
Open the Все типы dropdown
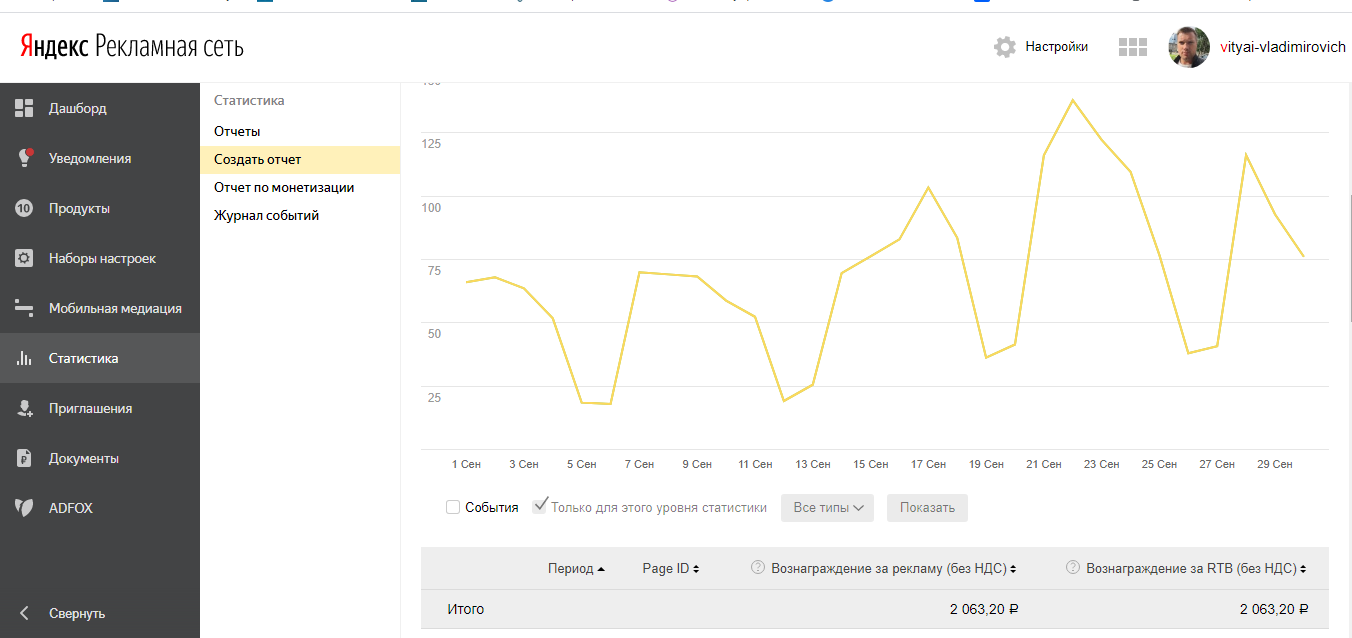coord(827,507)
